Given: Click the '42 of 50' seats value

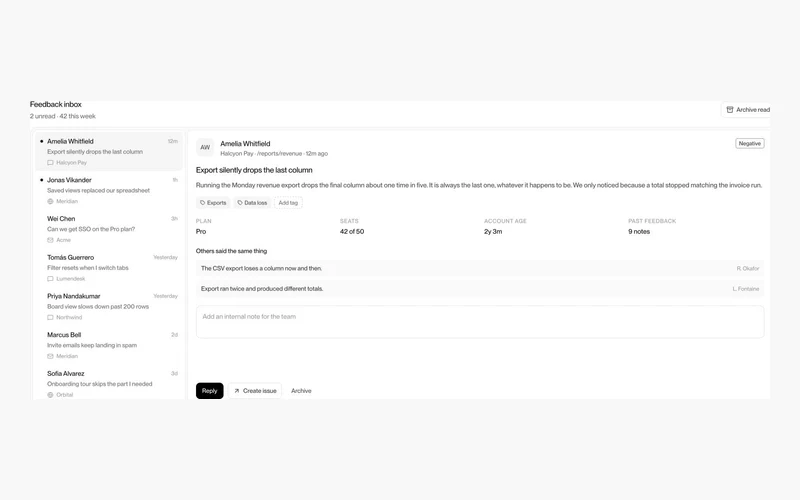Looking at the screenshot, I should pos(352,232).
